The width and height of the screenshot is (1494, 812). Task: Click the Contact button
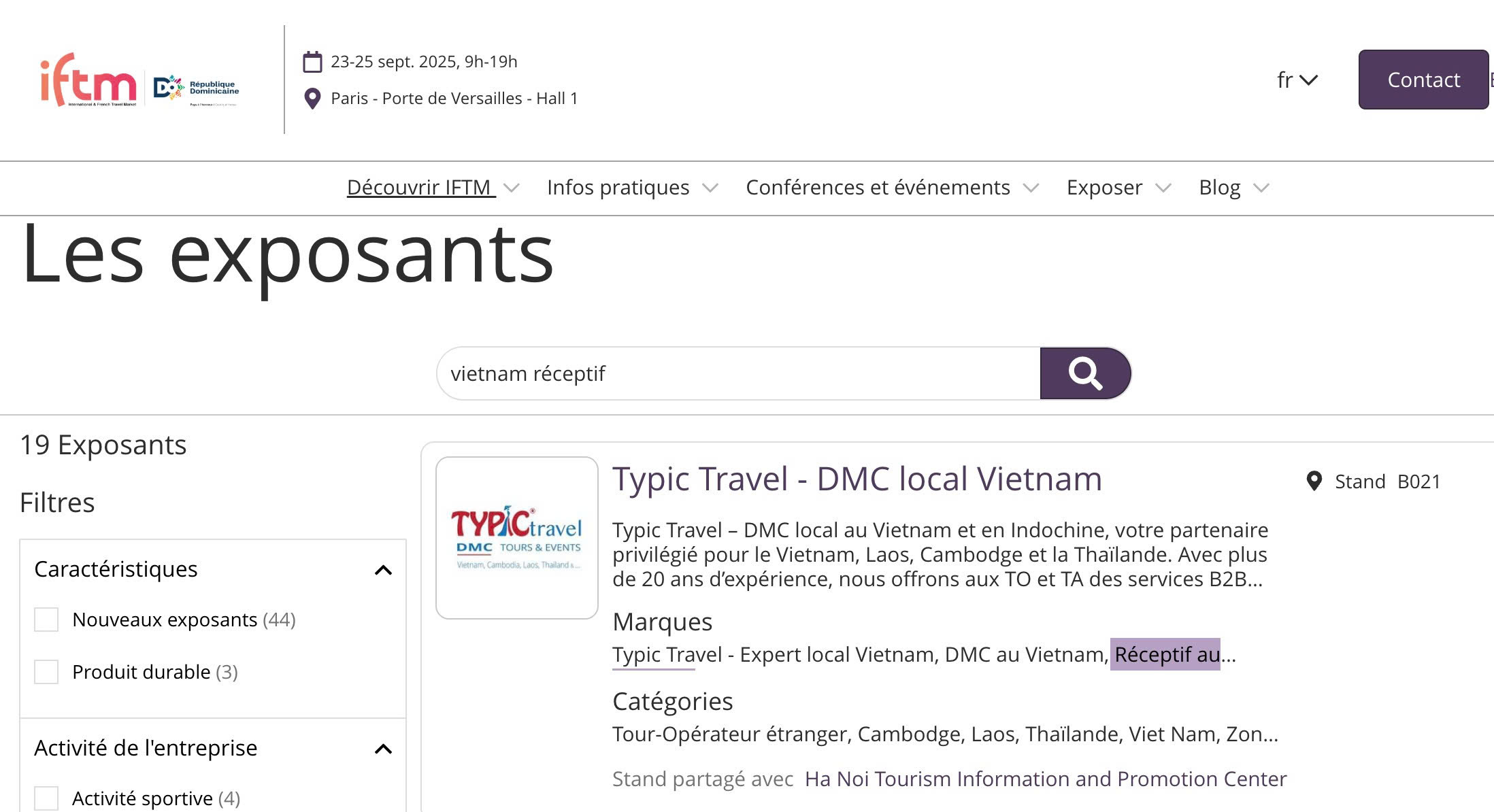coord(1423,80)
